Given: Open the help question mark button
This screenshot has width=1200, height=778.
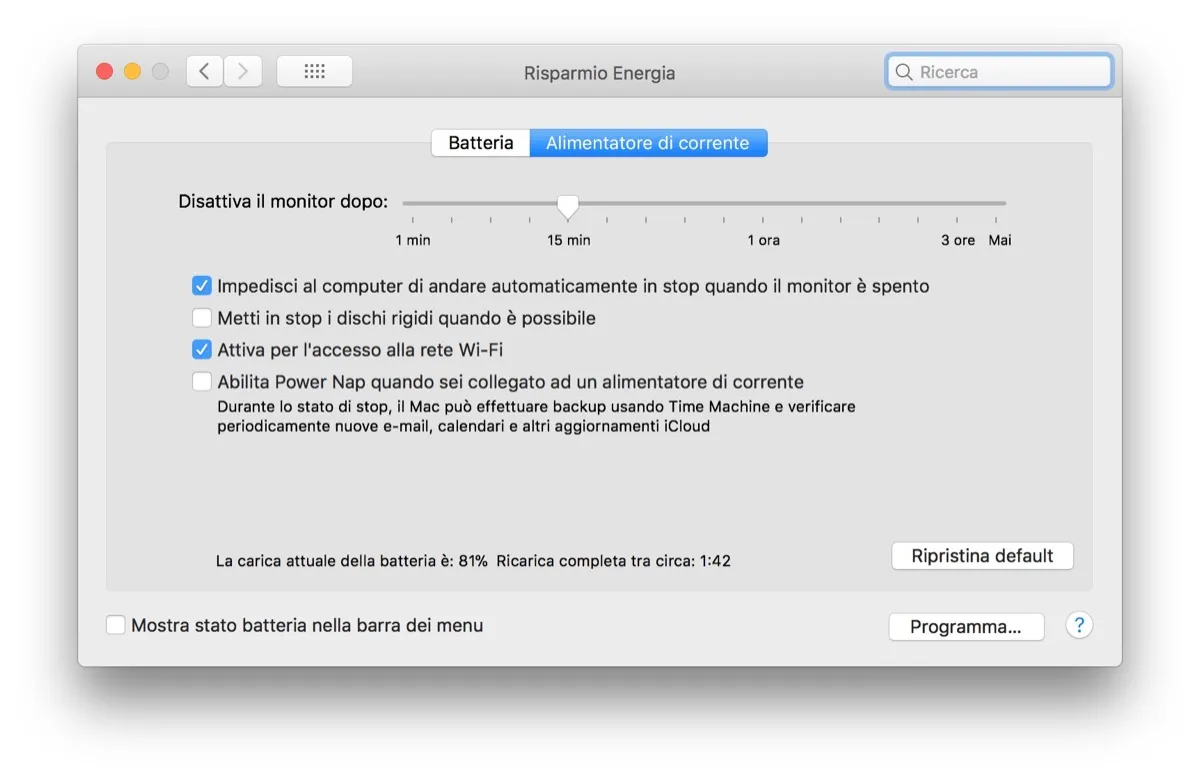Looking at the screenshot, I should (x=1079, y=625).
